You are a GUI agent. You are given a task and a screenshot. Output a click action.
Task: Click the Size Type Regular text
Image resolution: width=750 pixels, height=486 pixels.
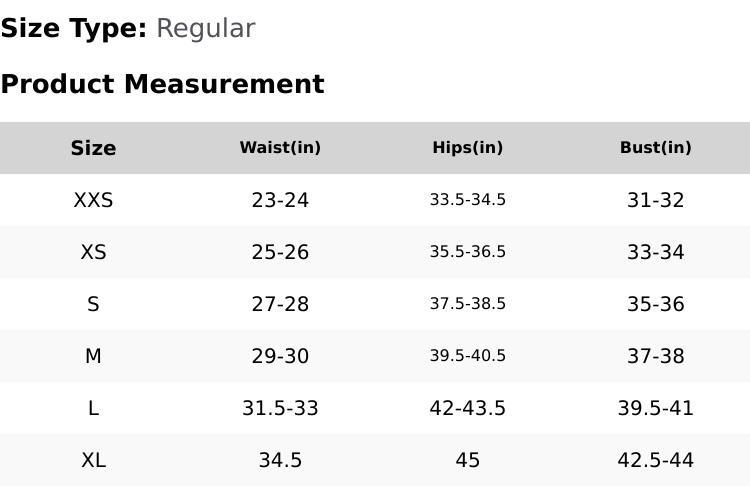click(205, 29)
